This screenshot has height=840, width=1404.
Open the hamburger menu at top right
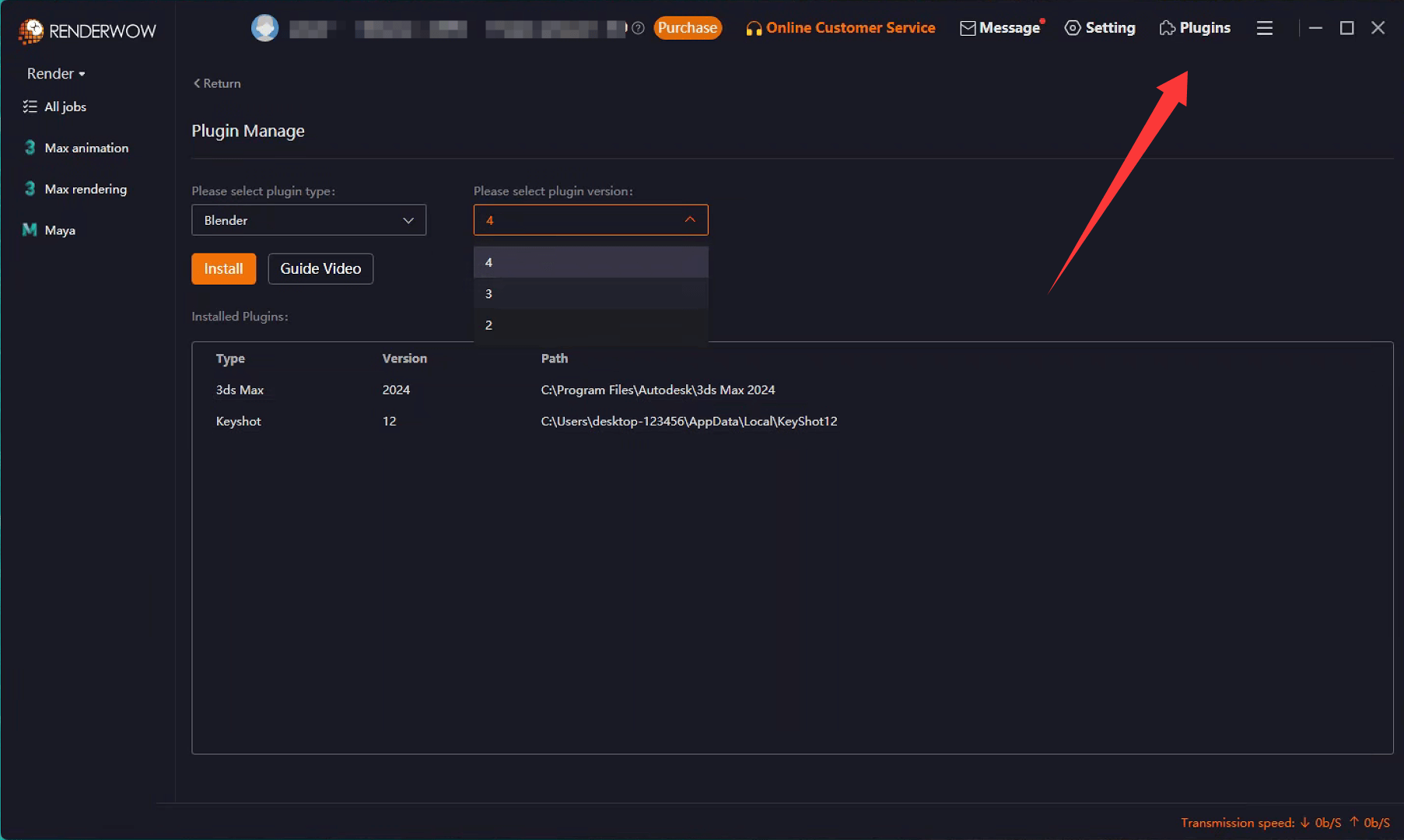[1264, 27]
